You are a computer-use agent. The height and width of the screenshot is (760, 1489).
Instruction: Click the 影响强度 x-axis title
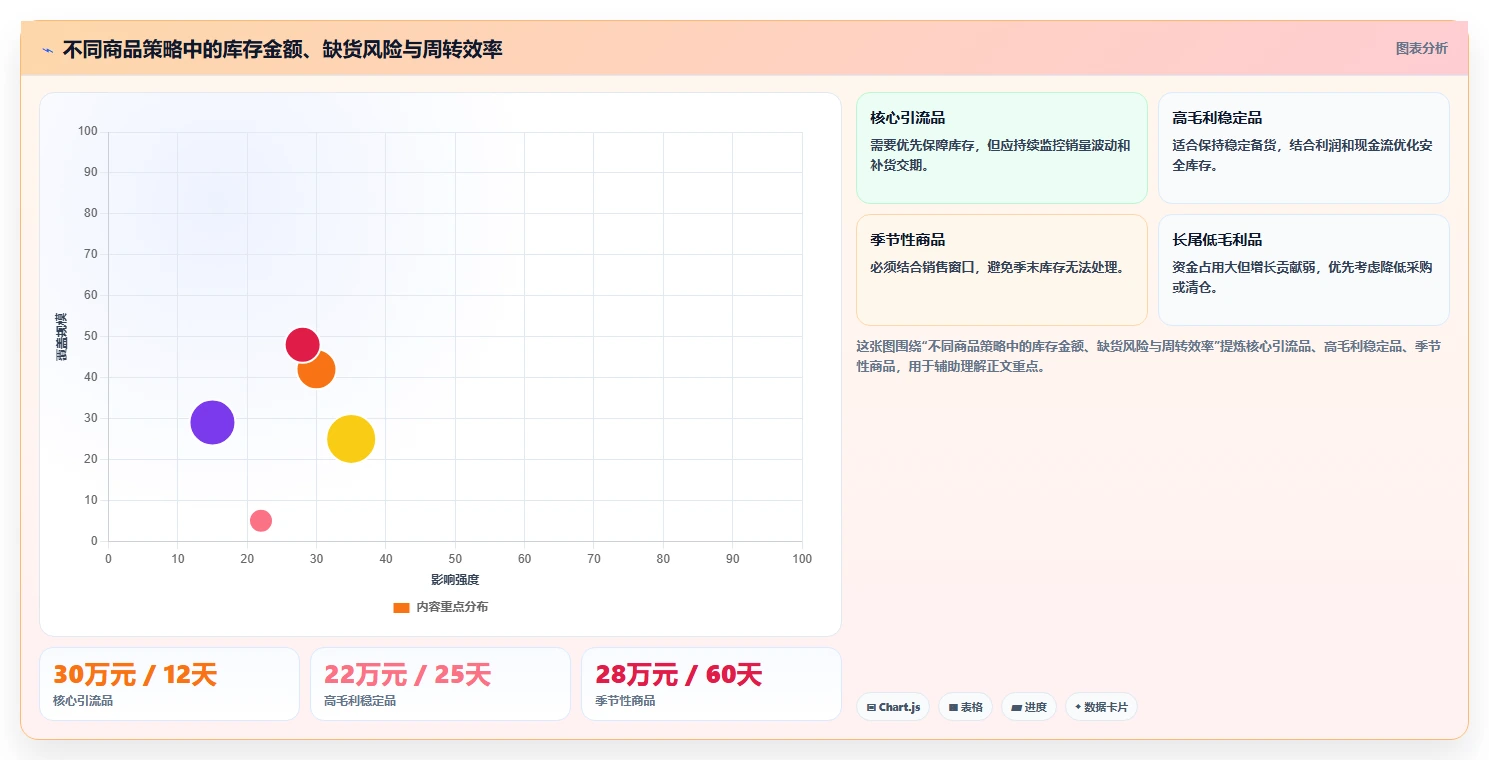(455, 580)
